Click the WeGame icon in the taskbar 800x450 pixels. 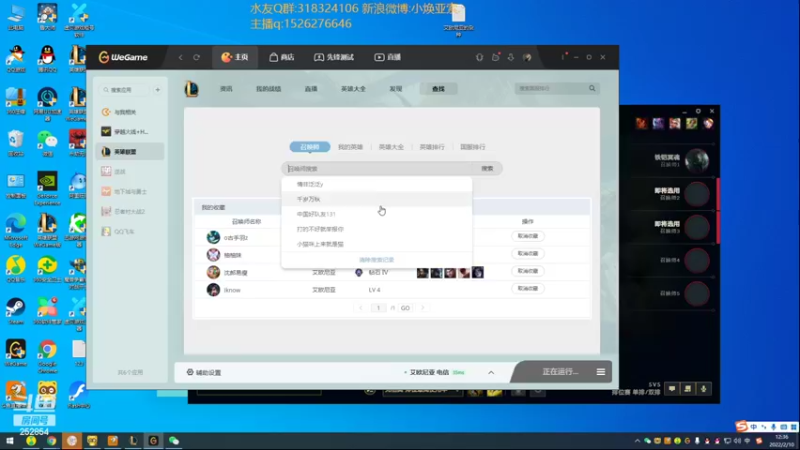[x=153, y=441]
